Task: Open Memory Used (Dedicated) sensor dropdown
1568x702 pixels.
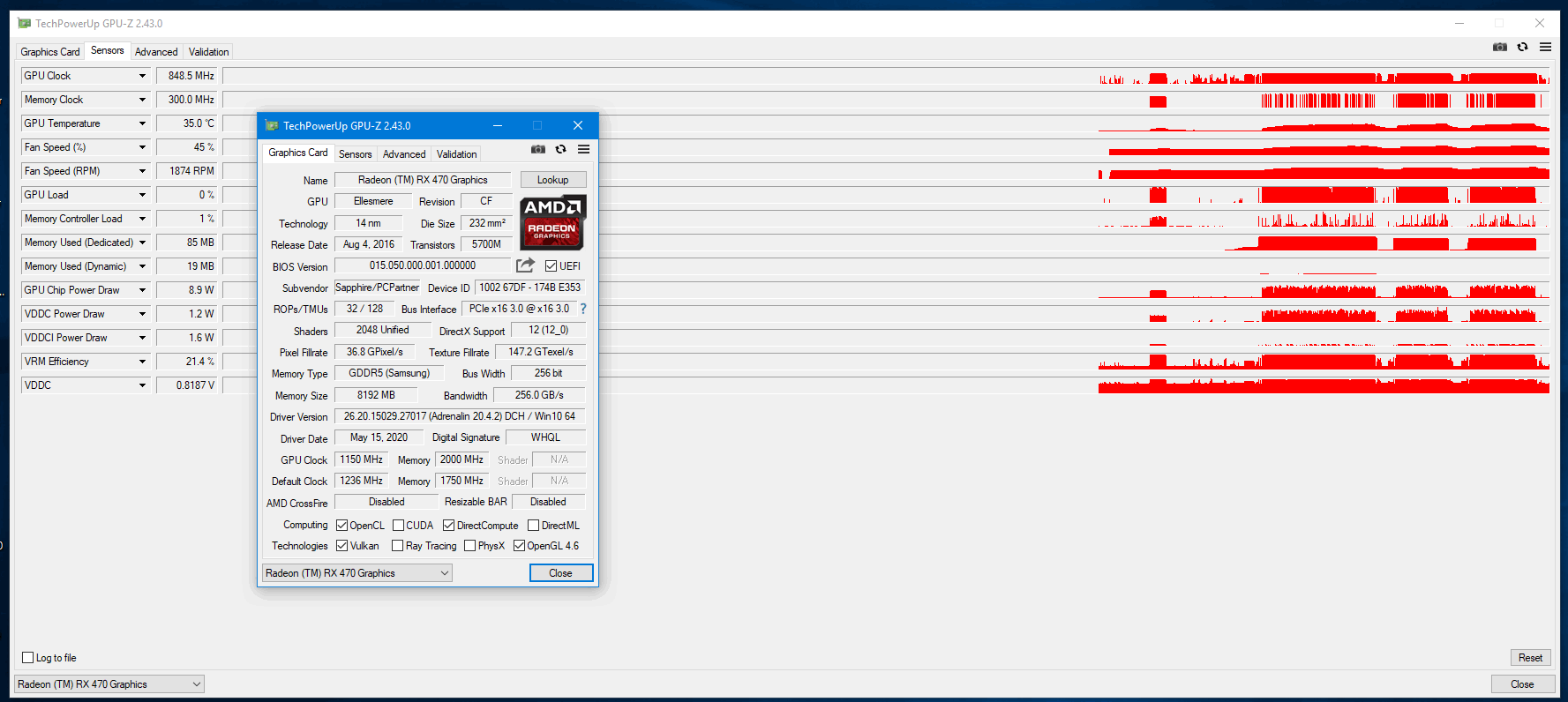Action: [x=142, y=243]
